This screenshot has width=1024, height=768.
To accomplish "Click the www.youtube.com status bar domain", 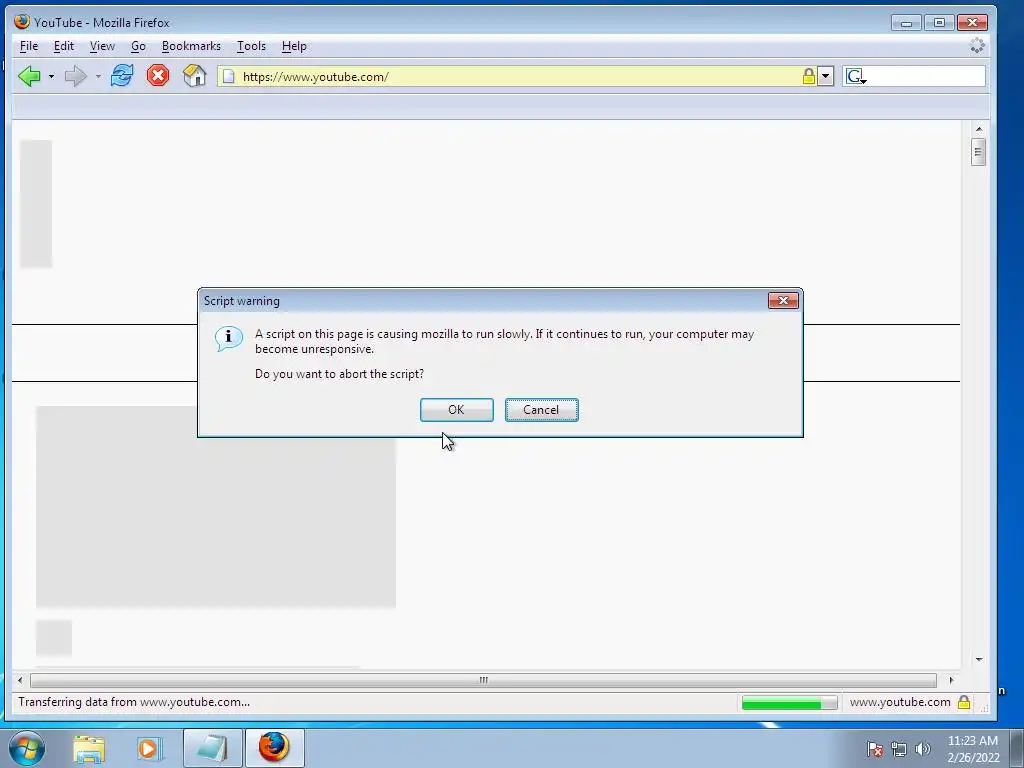I will tap(900, 702).
